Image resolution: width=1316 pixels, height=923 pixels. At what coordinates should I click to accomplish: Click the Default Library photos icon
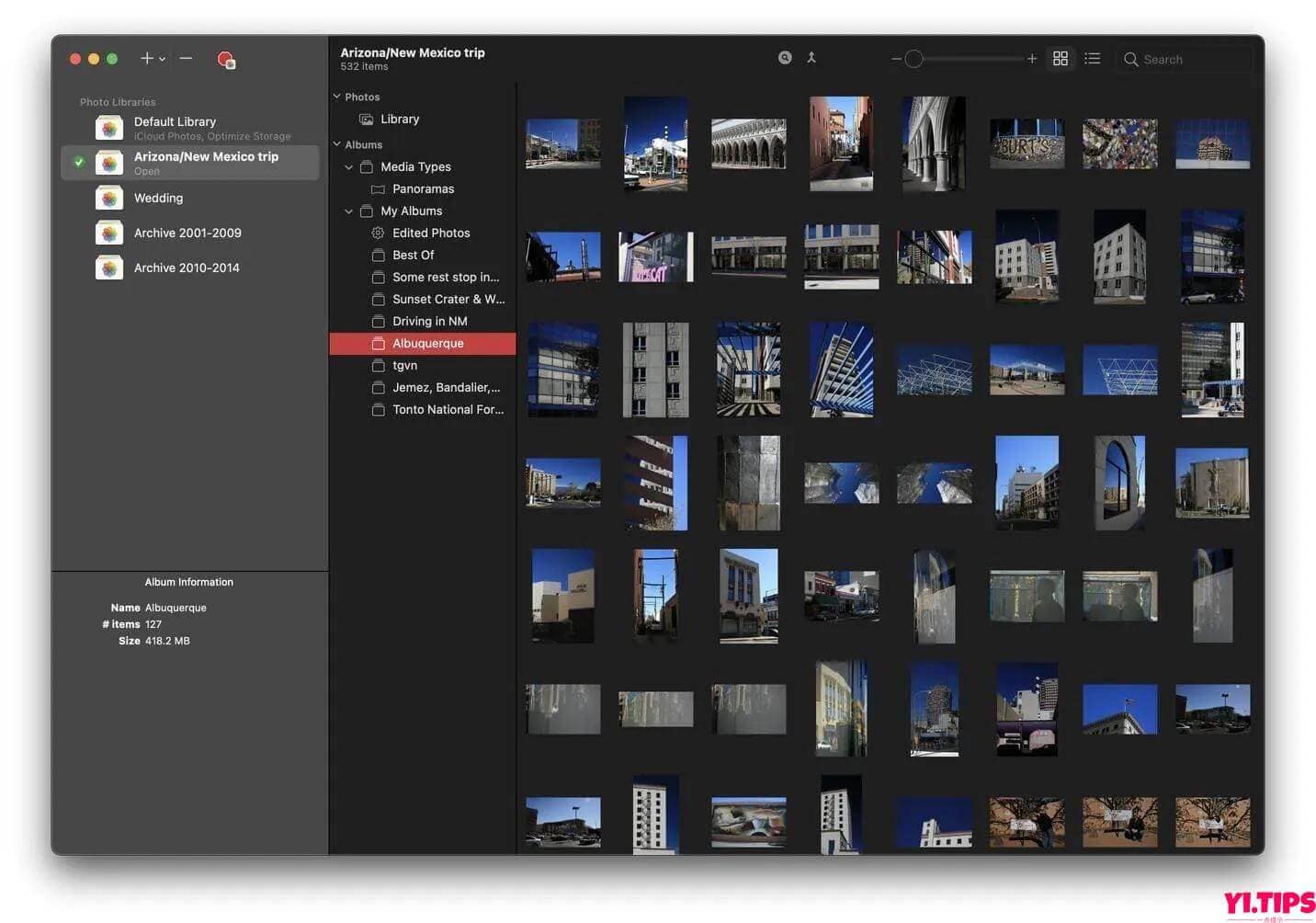point(108,128)
